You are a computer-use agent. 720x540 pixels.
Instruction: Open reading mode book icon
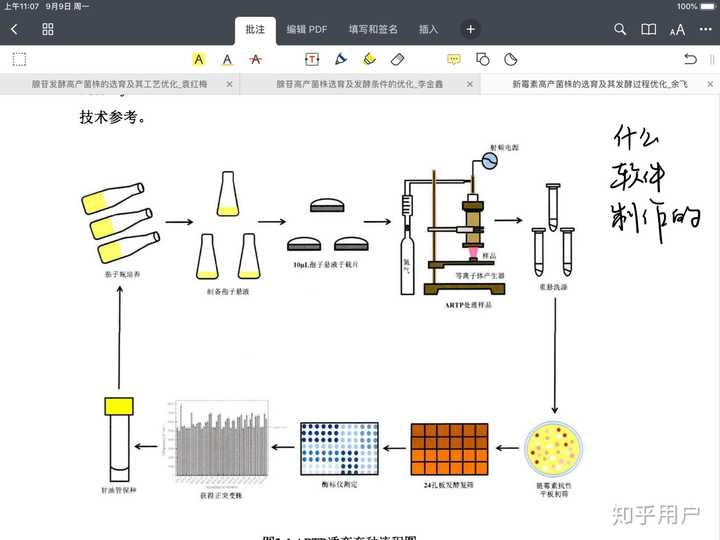coord(648,30)
